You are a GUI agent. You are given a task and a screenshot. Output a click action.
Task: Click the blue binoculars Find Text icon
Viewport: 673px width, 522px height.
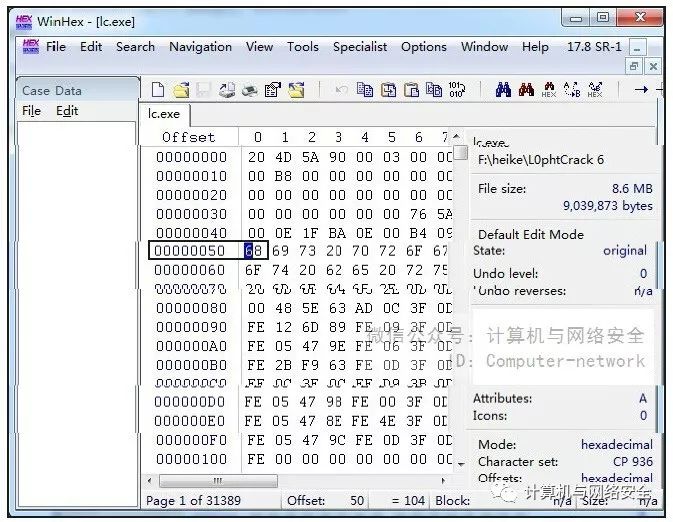click(x=503, y=89)
